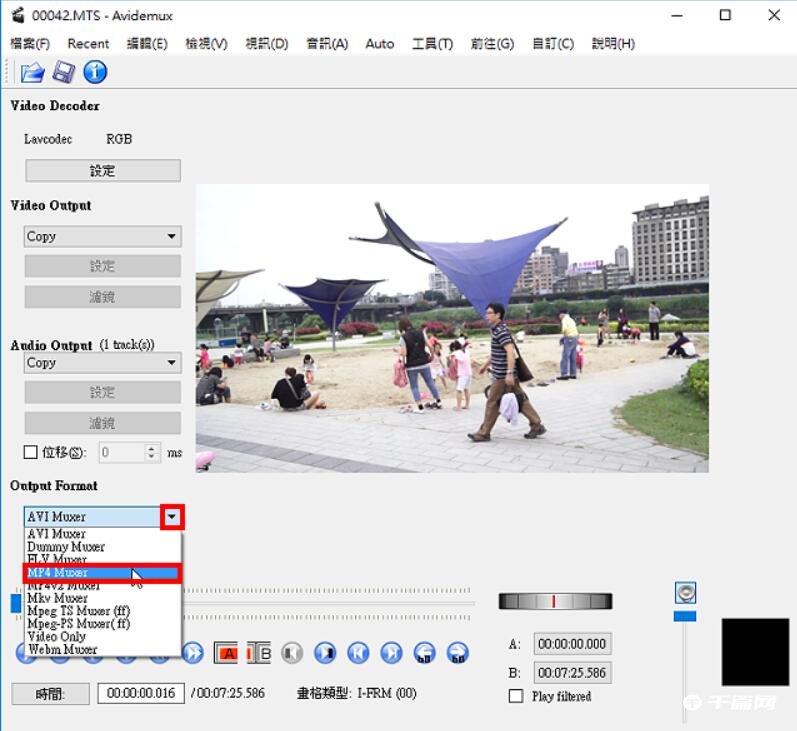Click the jog shuttle wheel control
797x731 pixels.
556,601
